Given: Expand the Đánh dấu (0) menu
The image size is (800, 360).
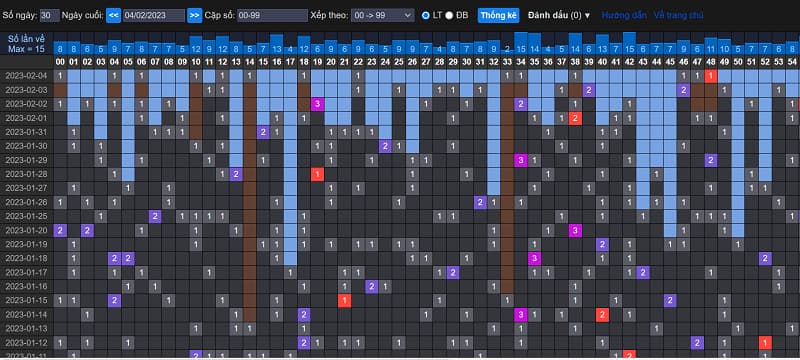Looking at the screenshot, I should coord(559,15).
